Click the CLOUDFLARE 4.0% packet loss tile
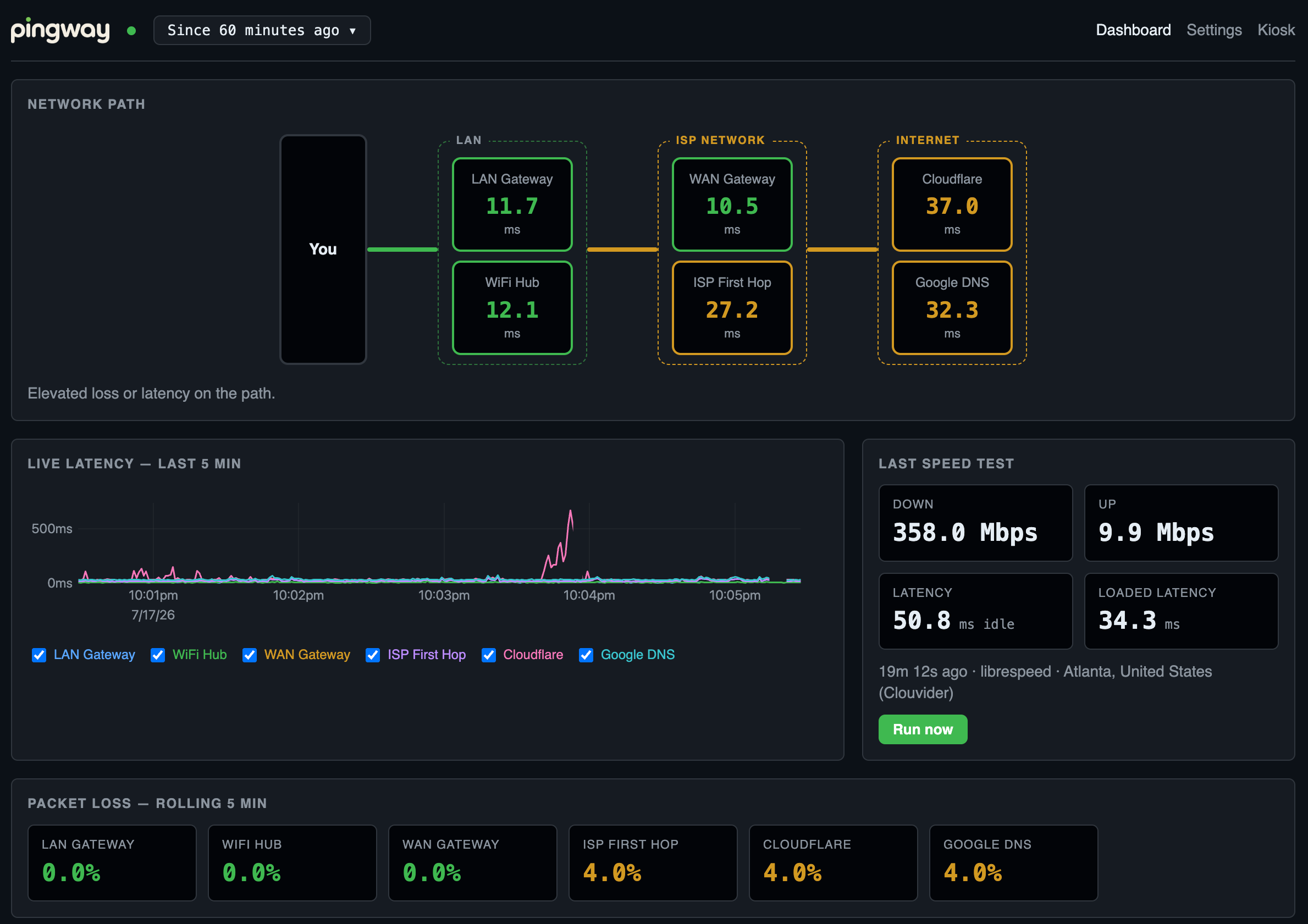Screen dimensions: 1308x924 point(833,862)
